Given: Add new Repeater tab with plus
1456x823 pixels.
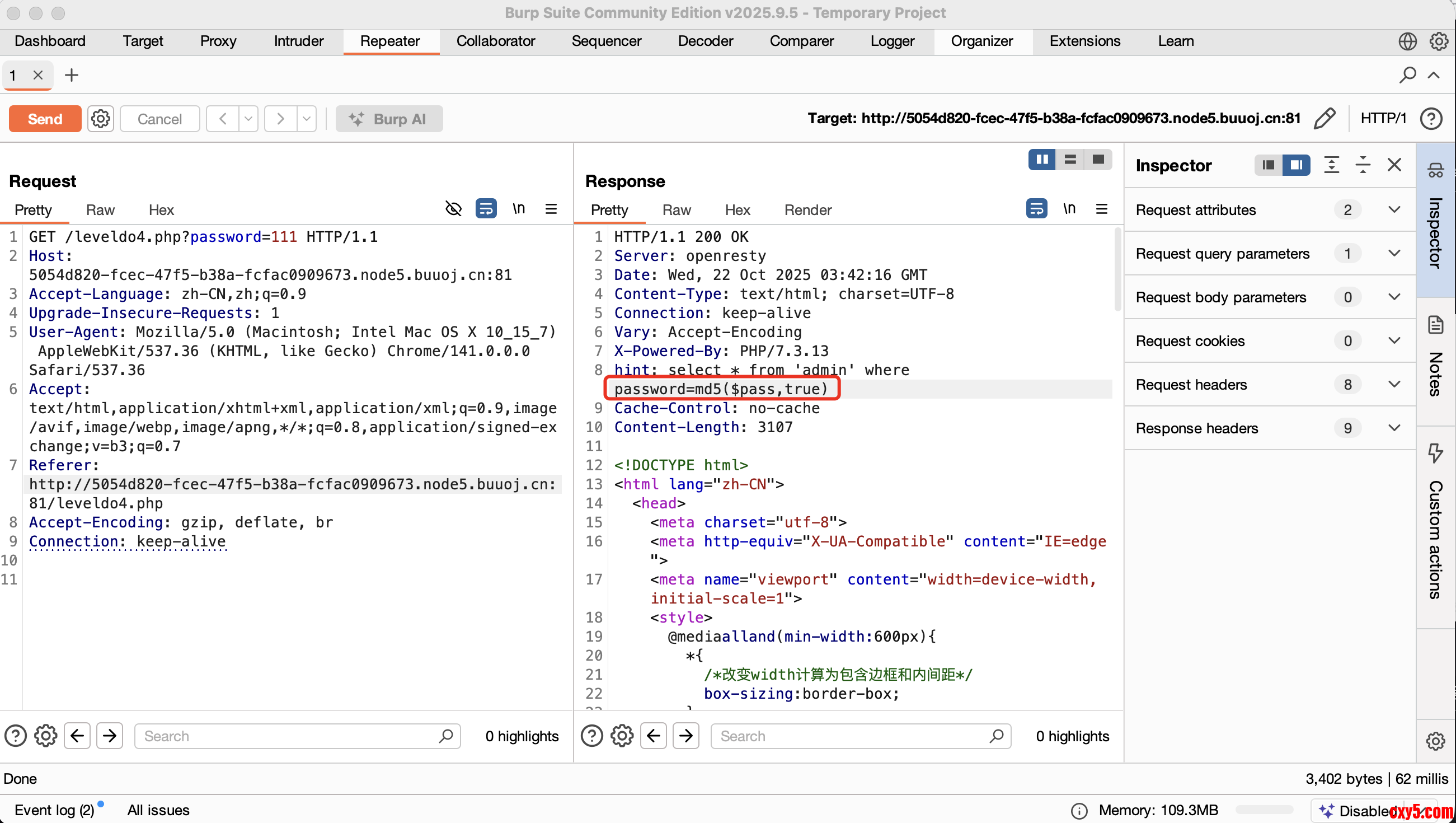Looking at the screenshot, I should tap(71, 75).
